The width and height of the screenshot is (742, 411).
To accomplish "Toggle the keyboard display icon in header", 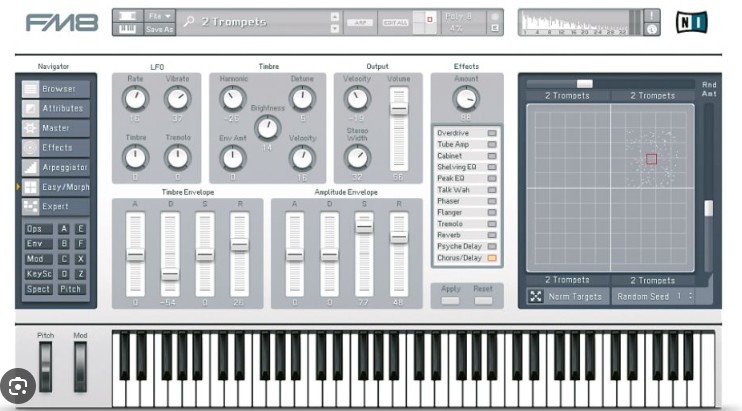I will (x=127, y=29).
